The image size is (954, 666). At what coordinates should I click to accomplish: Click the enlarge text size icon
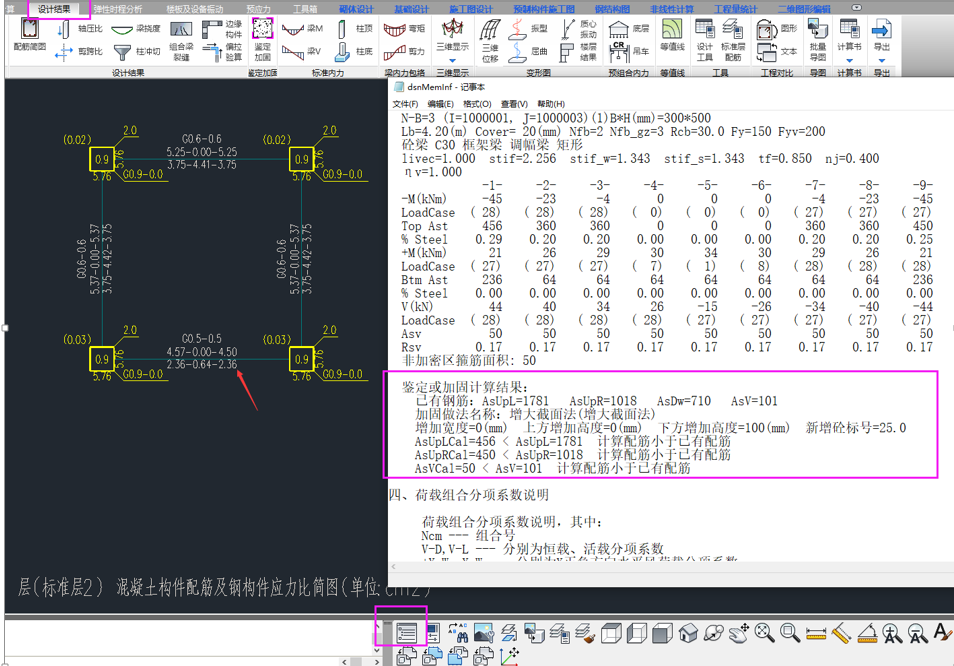892,633
